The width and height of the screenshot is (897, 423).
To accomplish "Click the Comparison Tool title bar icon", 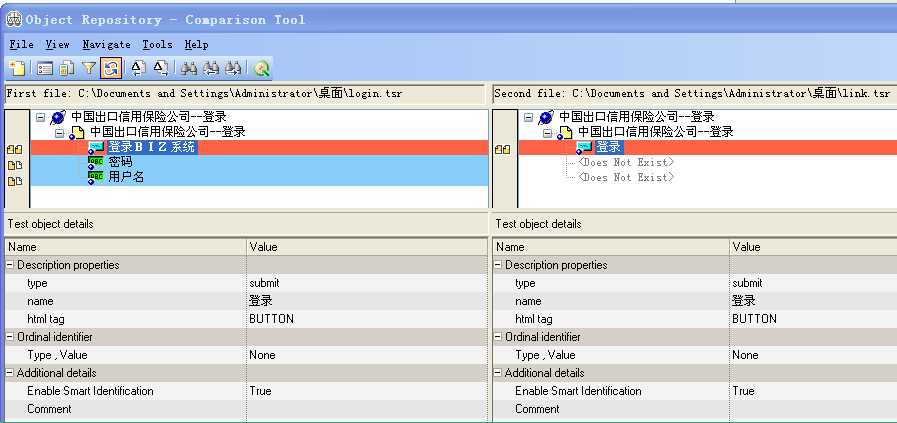I will pyautogui.click(x=14, y=19).
